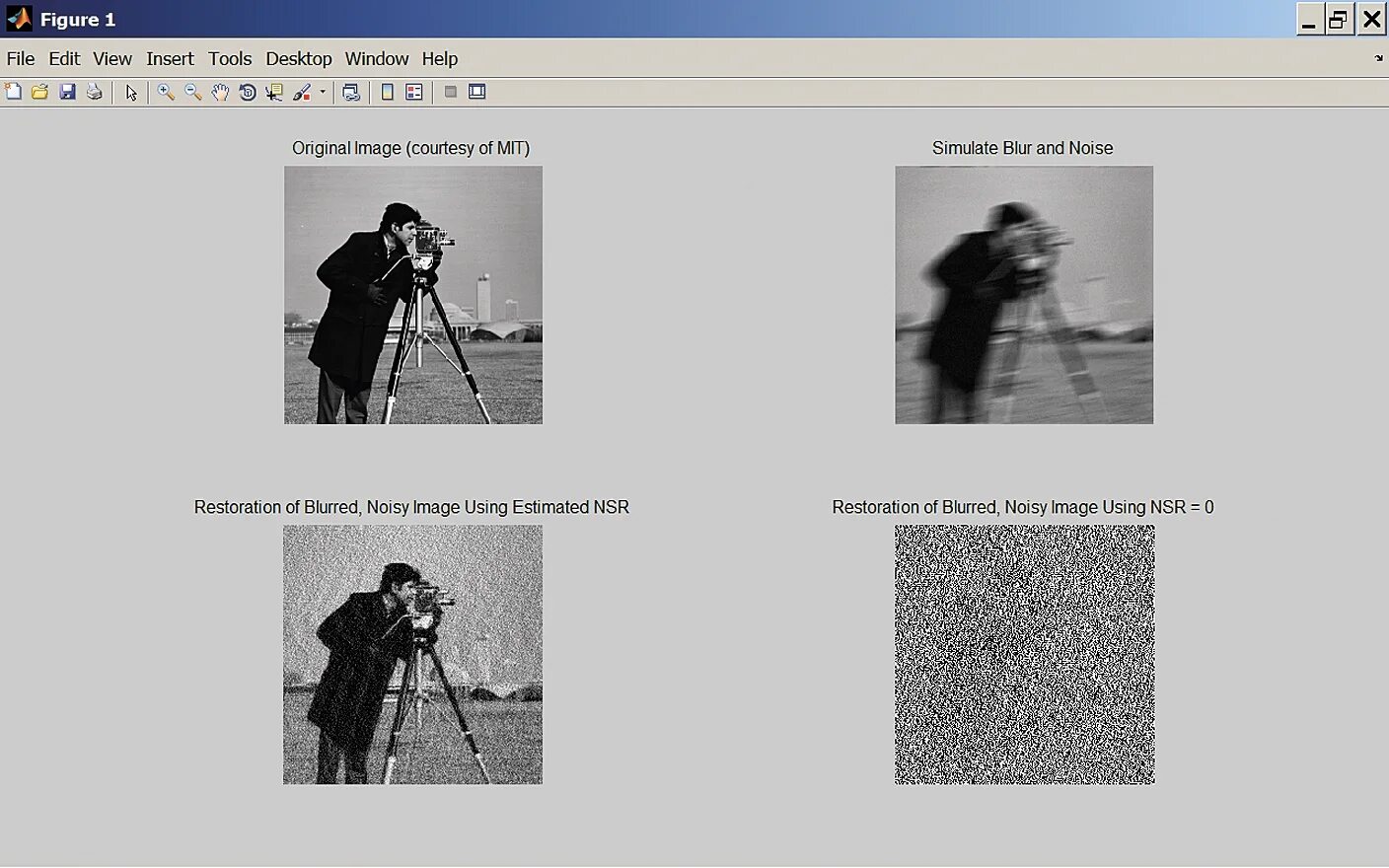1389x868 pixels.
Task: Open a saved figure file
Action: [x=39, y=92]
